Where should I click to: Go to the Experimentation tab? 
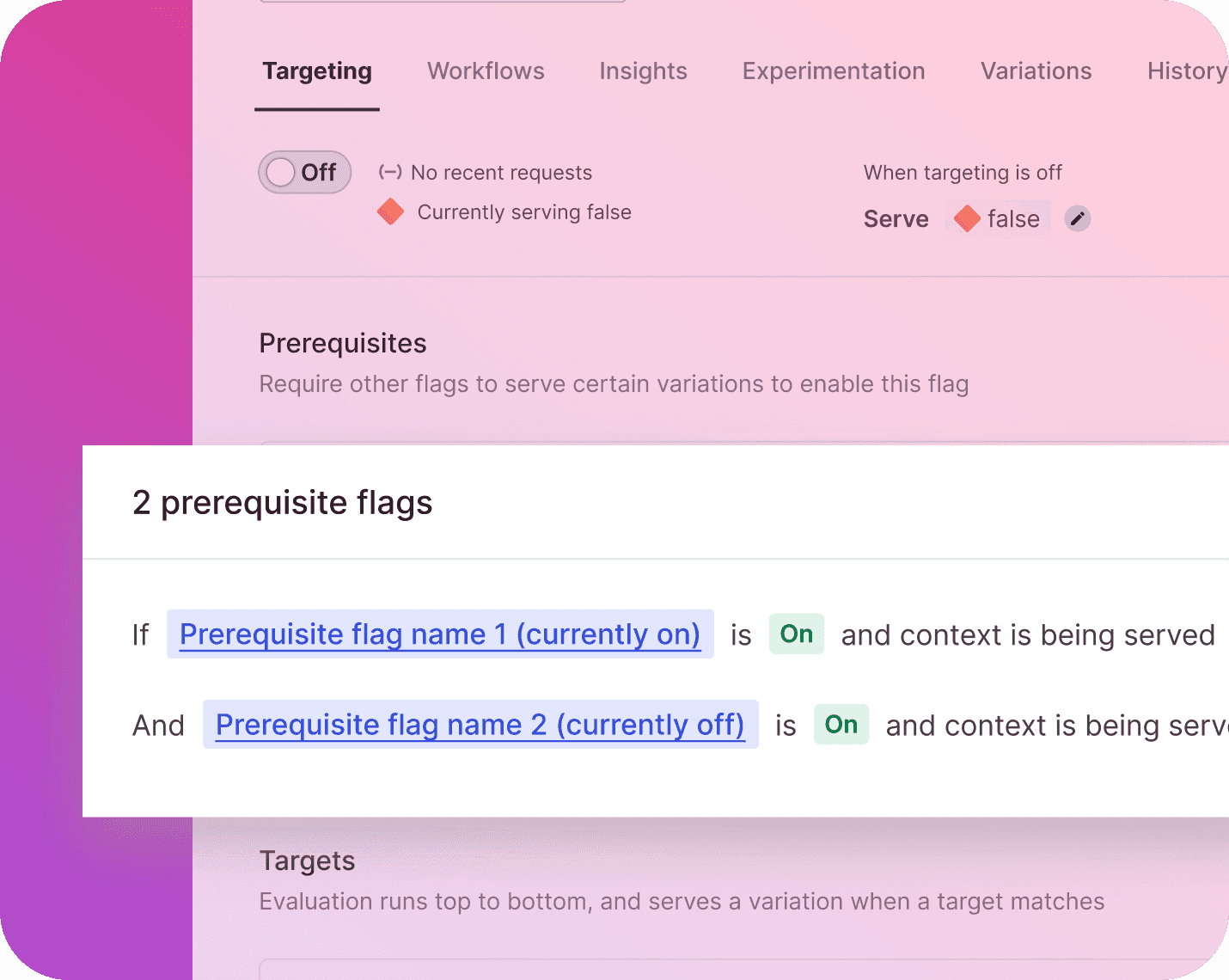pyautogui.click(x=834, y=70)
